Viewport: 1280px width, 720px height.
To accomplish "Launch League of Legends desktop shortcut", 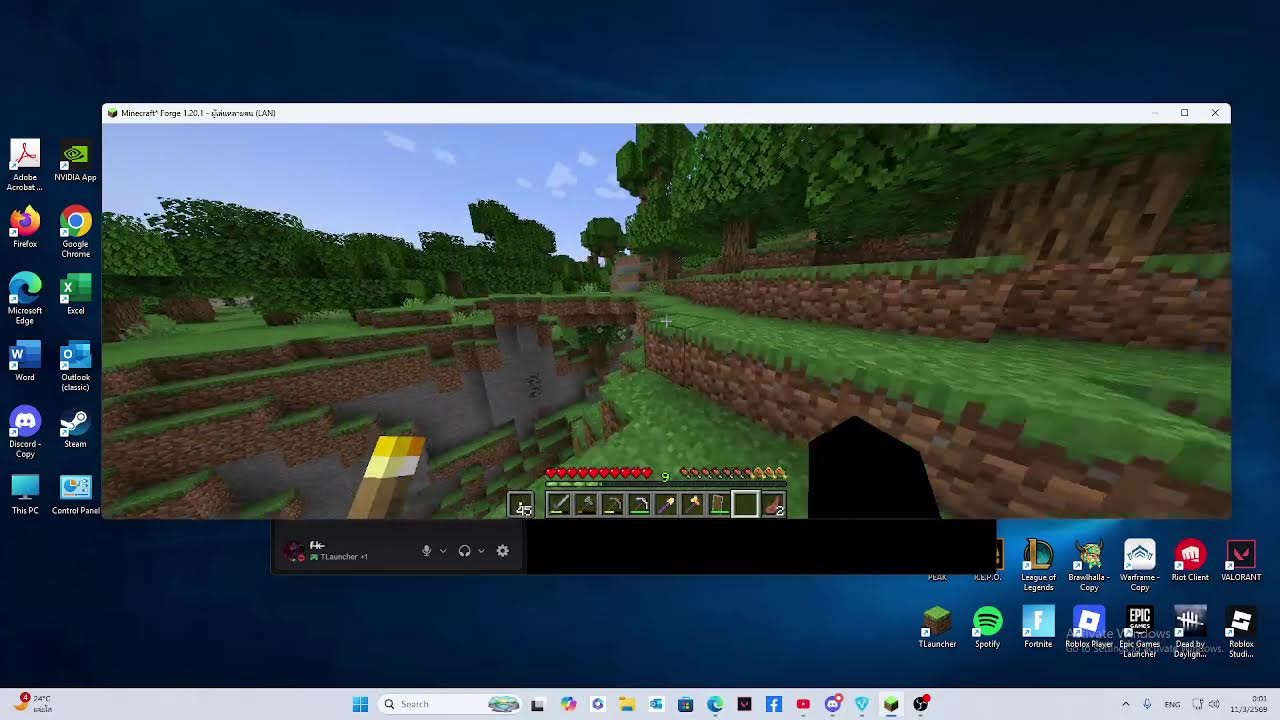I will click(1038, 565).
